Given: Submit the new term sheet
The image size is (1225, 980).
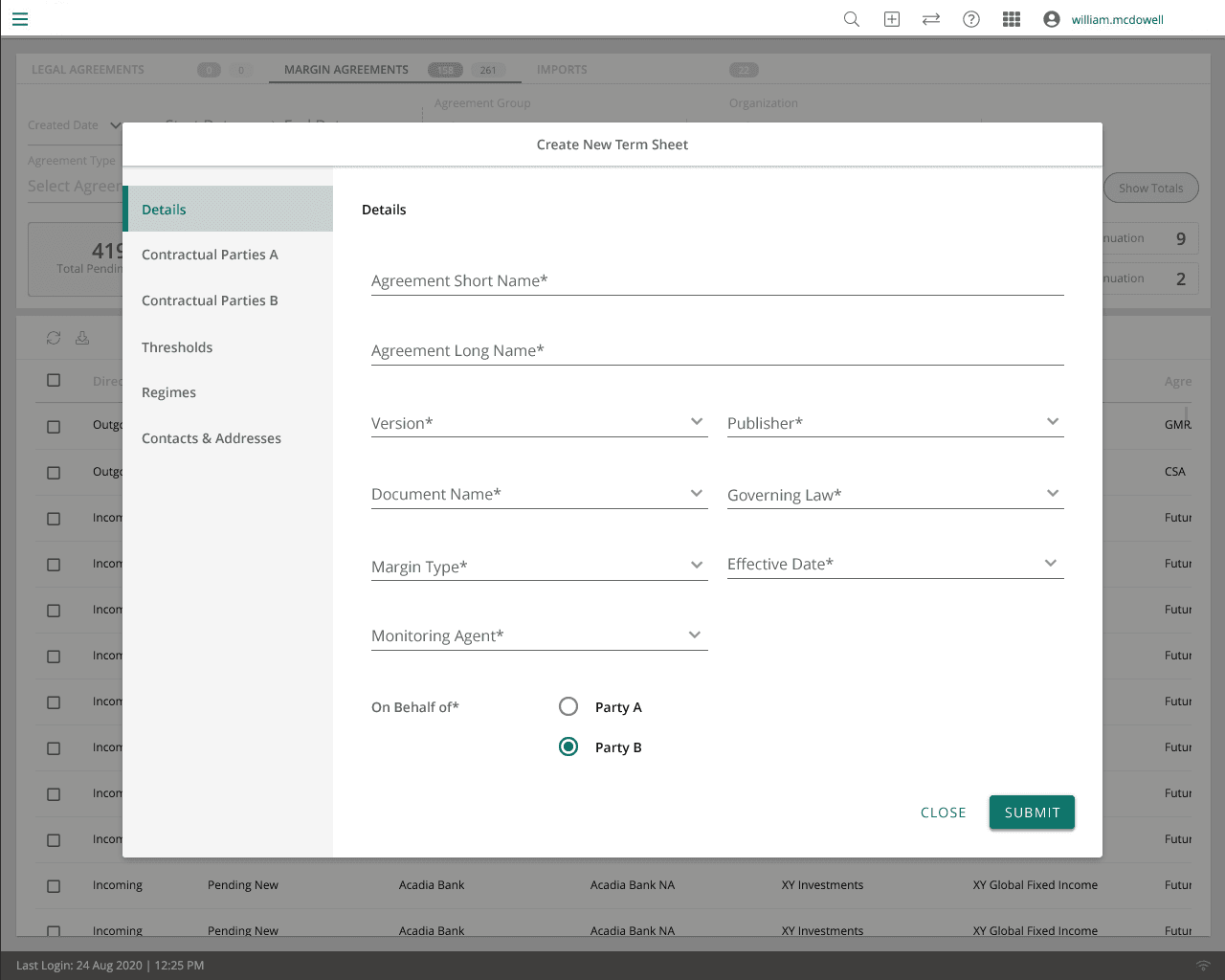Looking at the screenshot, I should (1032, 813).
